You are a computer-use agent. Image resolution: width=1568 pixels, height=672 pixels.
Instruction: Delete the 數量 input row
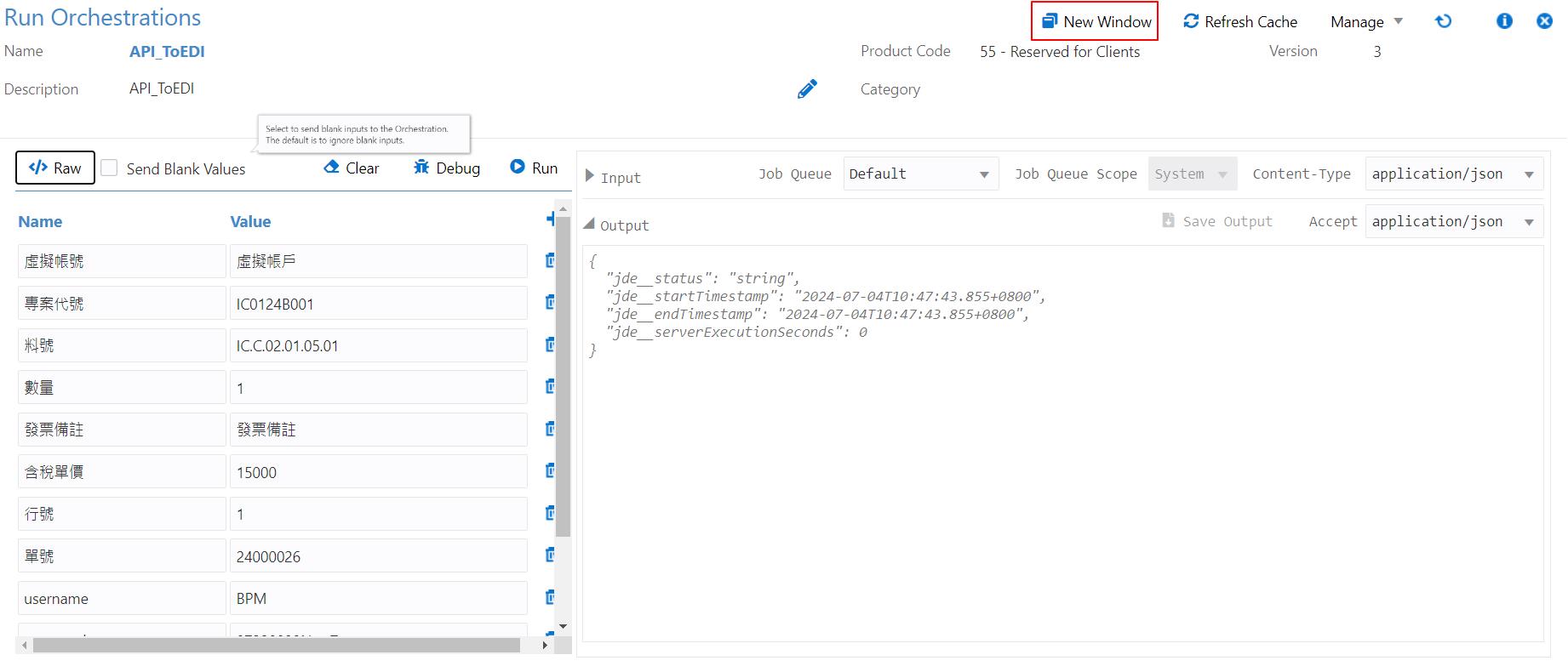pos(550,386)
